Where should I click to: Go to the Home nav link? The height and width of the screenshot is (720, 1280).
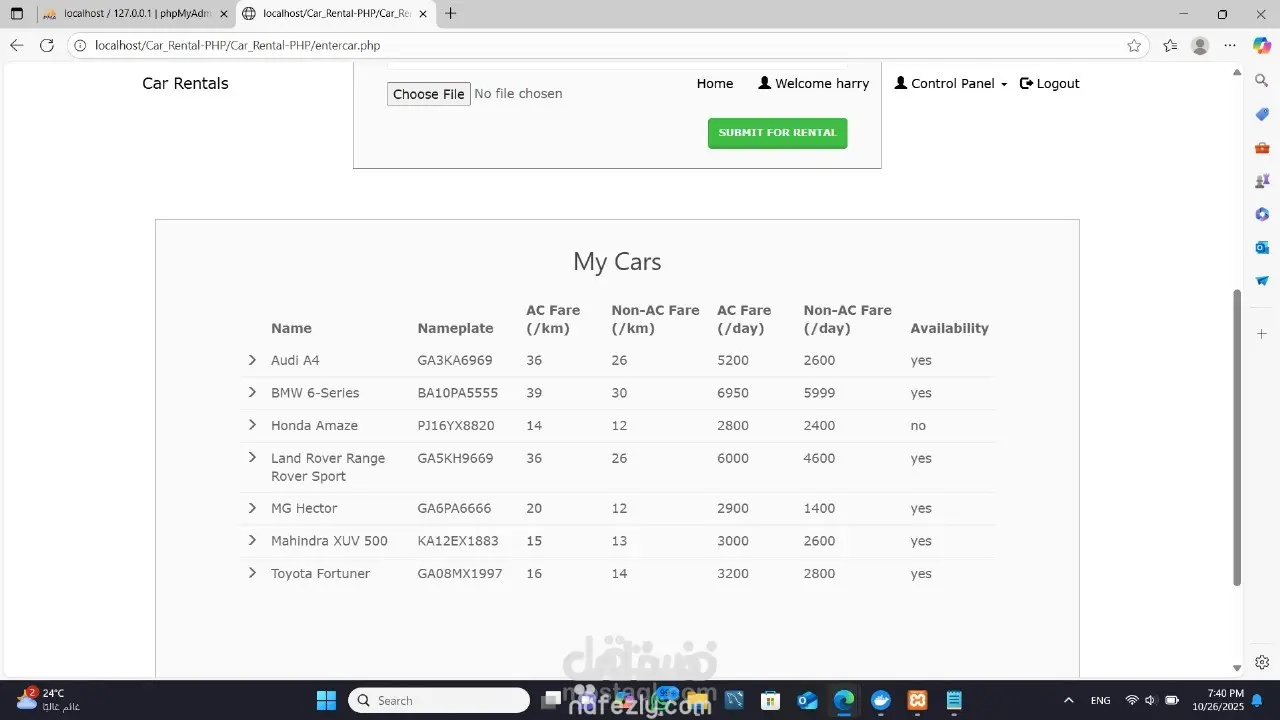(715, 84)
